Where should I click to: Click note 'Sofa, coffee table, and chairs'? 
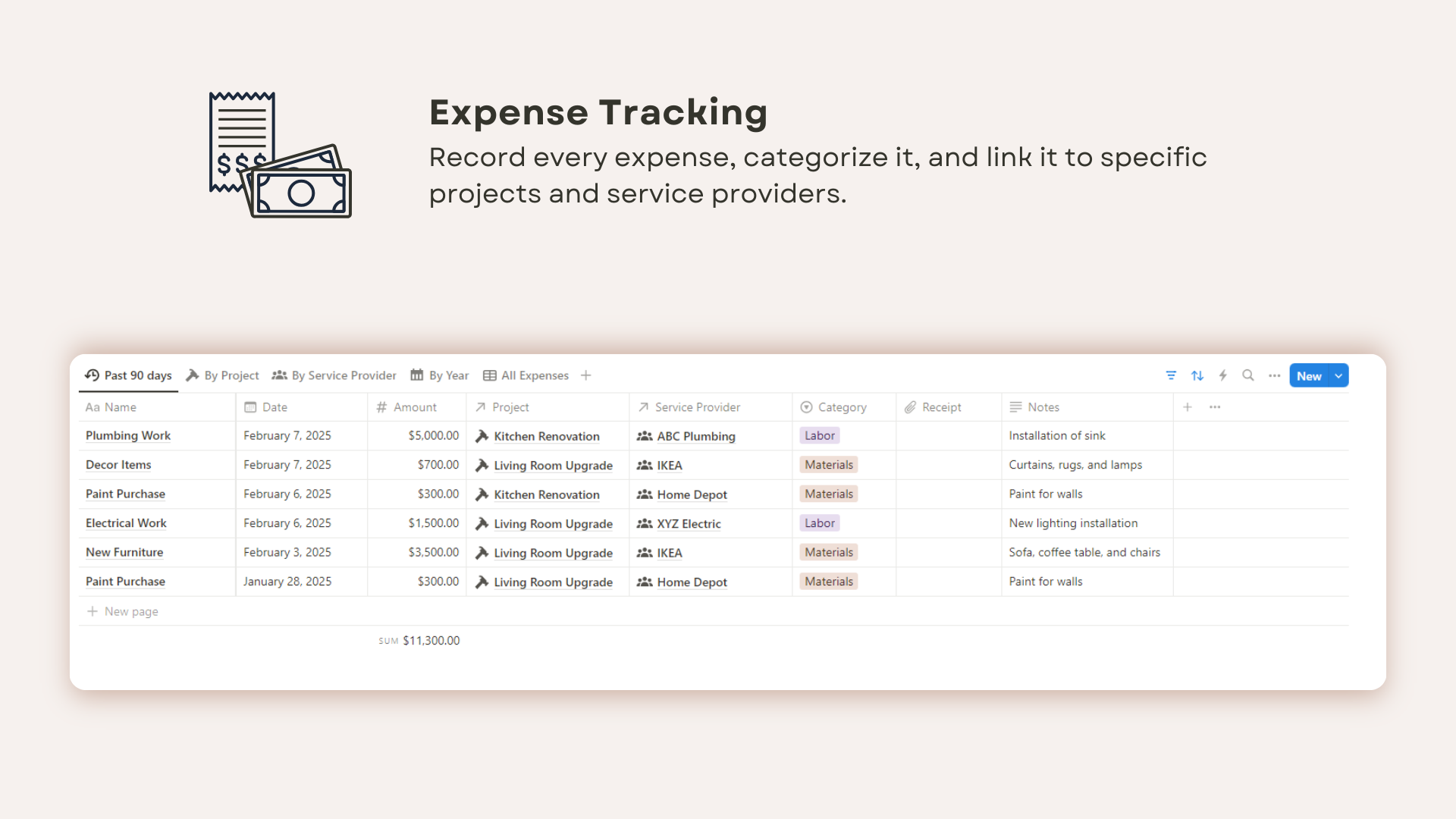tap(1084, 552)
